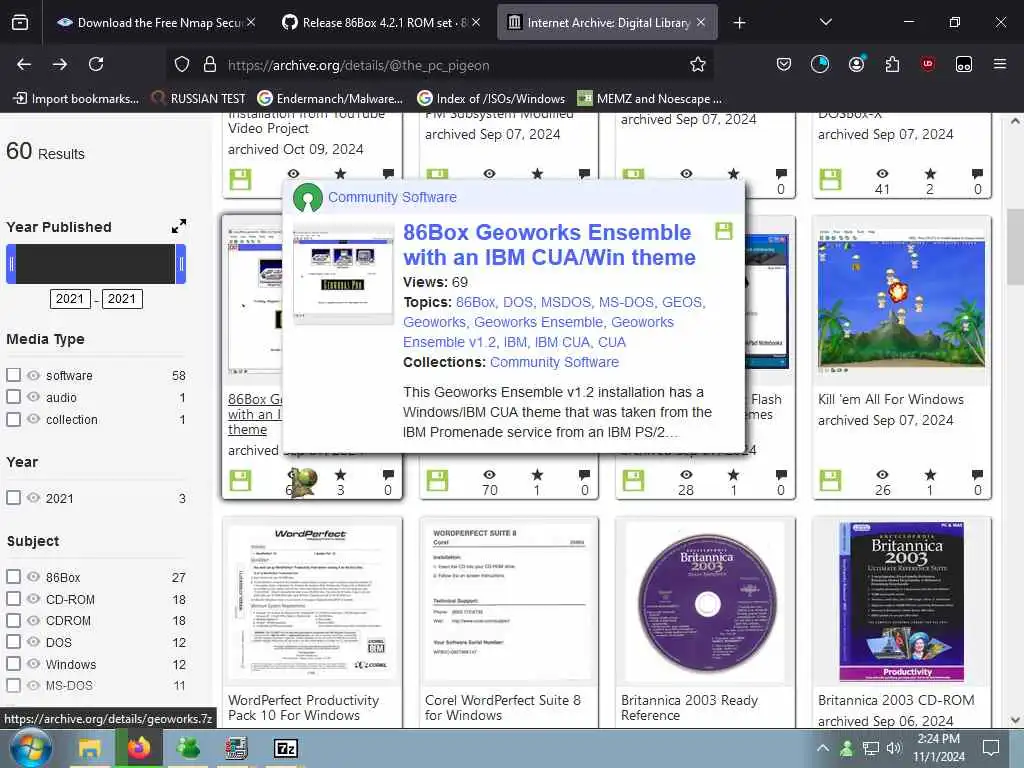
Task: Check the software media type checkbox
Action: [x=13, y=375]
